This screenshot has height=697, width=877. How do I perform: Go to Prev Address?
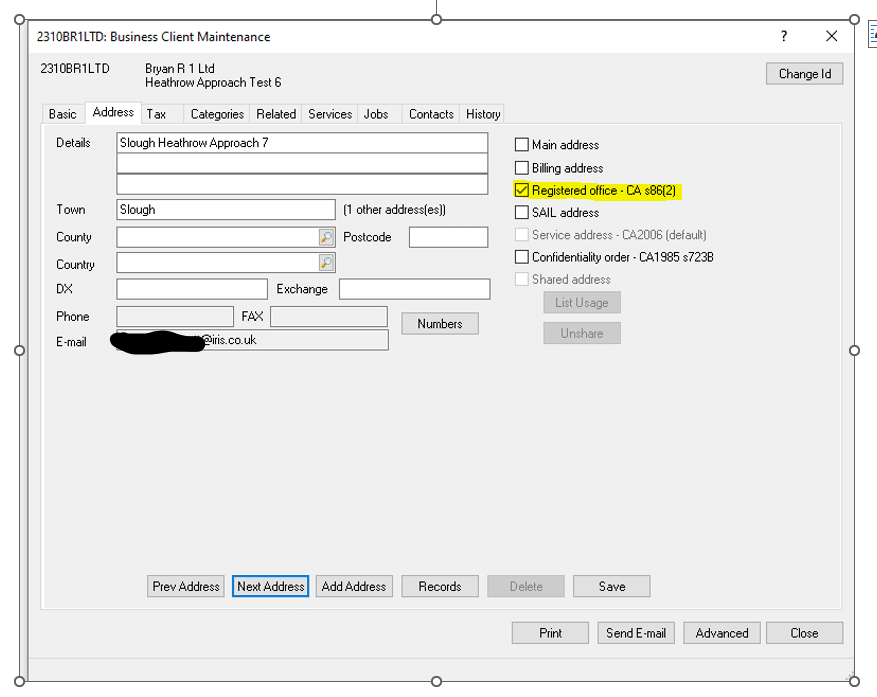pyautogui.click(x=186, y=586)
